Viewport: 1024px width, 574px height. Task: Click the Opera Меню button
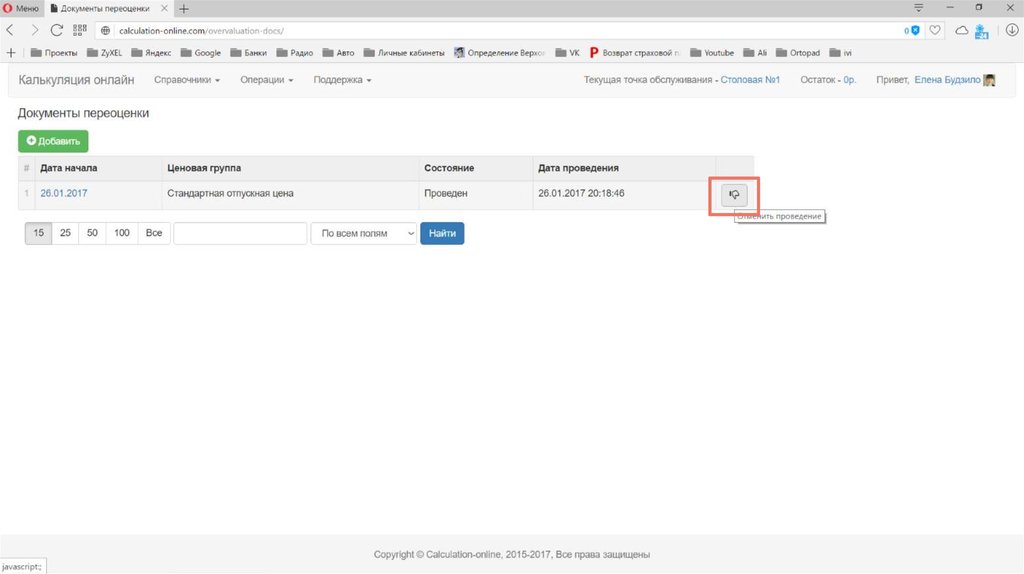[21, 8]
